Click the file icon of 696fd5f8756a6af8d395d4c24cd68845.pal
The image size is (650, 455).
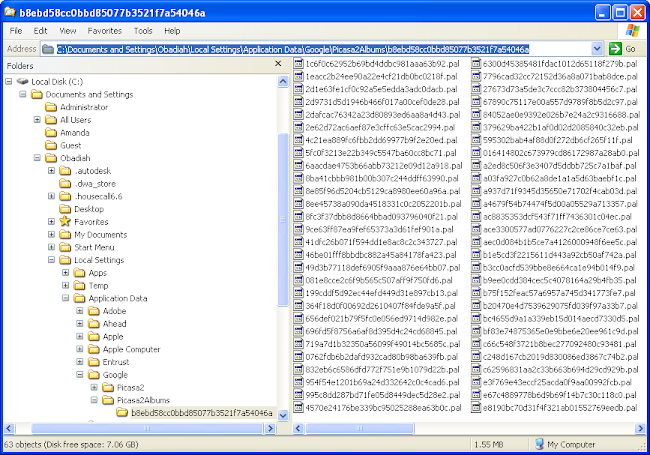tap(298, 331)
